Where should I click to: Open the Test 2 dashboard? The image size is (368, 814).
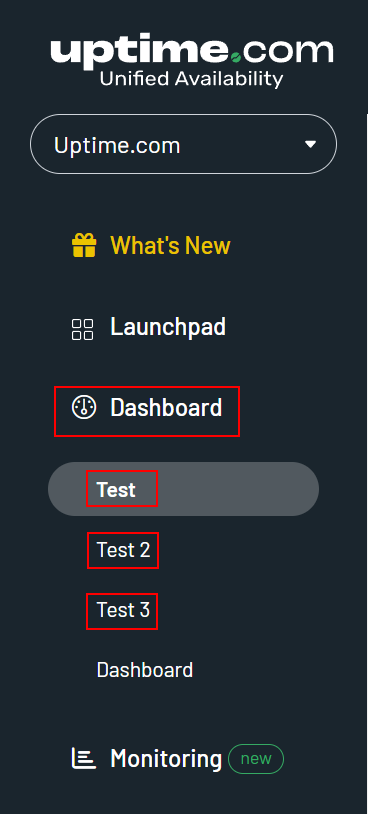tap(124, 550)
